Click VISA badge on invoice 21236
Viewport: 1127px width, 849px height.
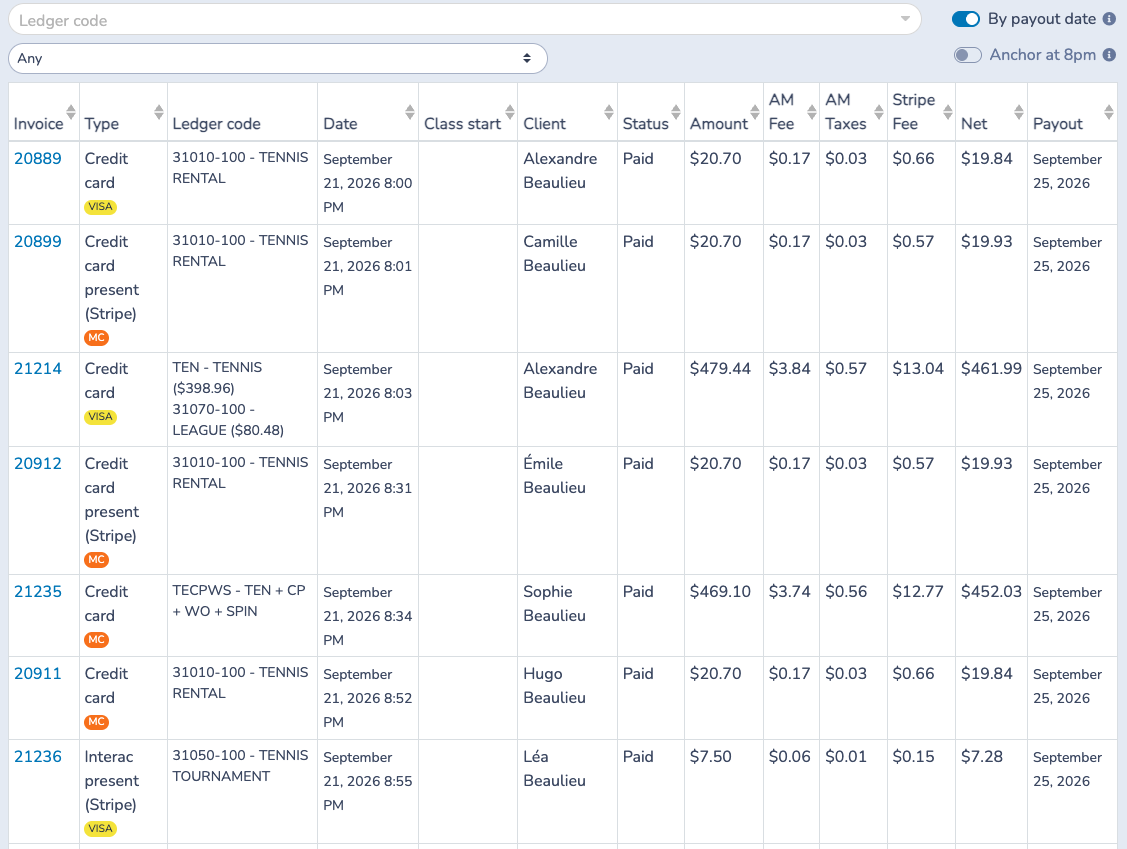[x=101, y=828]
